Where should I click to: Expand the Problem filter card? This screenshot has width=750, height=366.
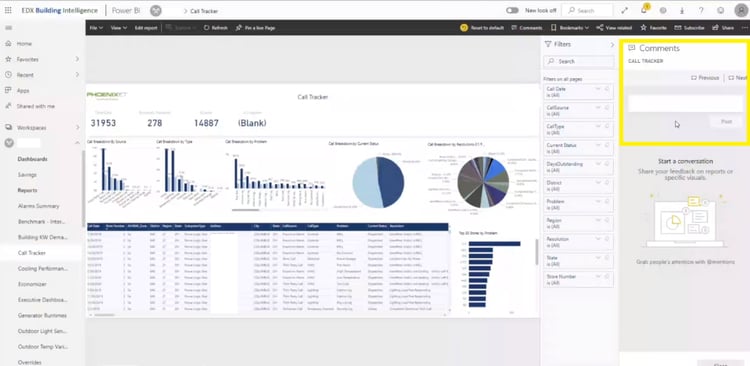tap(598, 201)
